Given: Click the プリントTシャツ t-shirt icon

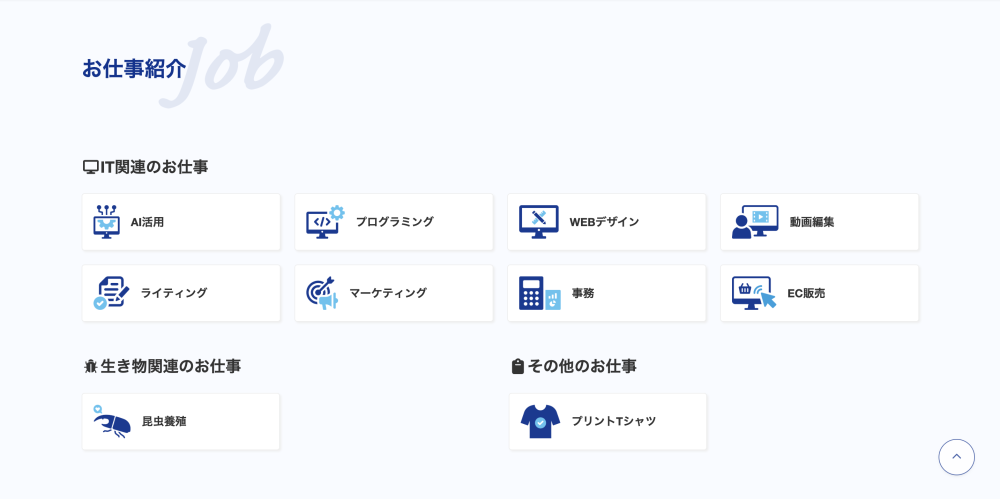Looking at the screenshot, I should [x=540, y=422].
